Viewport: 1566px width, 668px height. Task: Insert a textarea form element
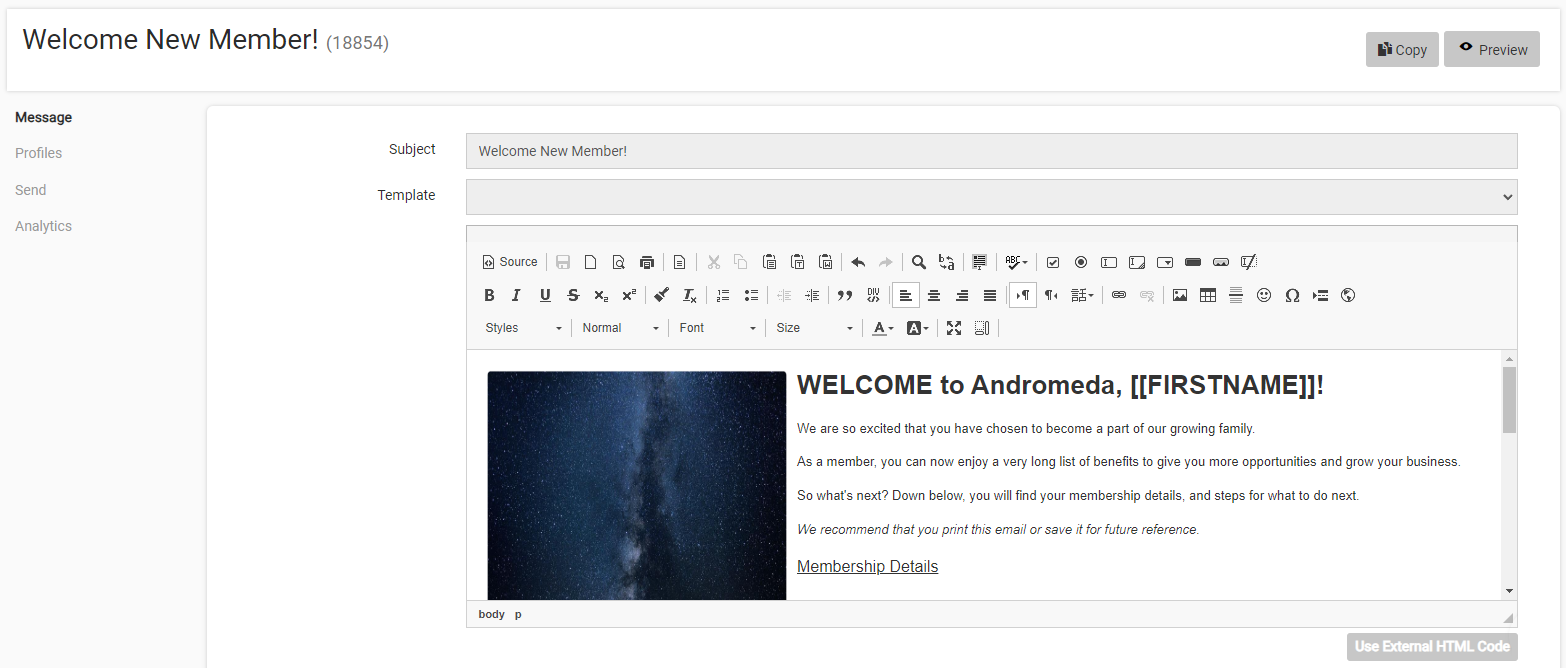point(1137,262)
